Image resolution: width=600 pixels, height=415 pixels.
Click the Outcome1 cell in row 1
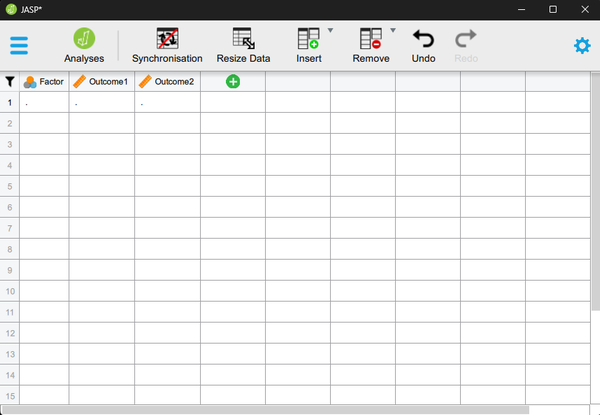[x=102, y=102]
